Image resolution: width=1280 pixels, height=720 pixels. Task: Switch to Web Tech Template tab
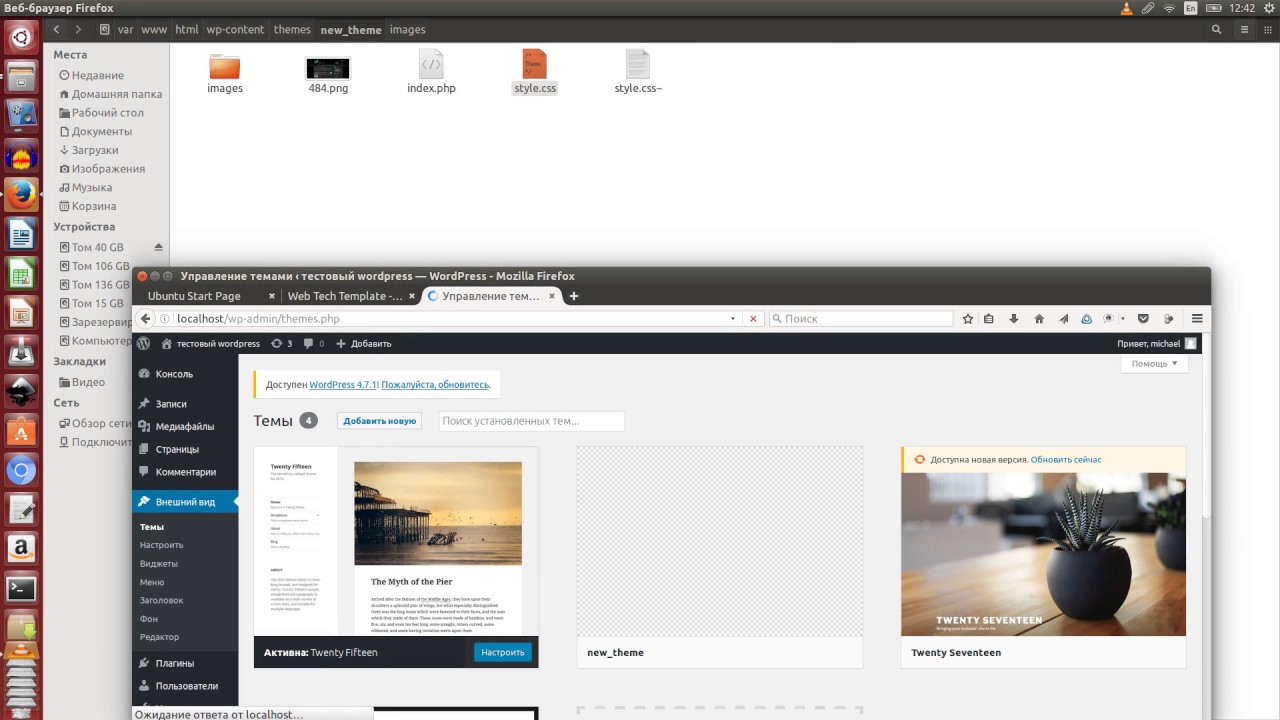(x=345, y=296)
